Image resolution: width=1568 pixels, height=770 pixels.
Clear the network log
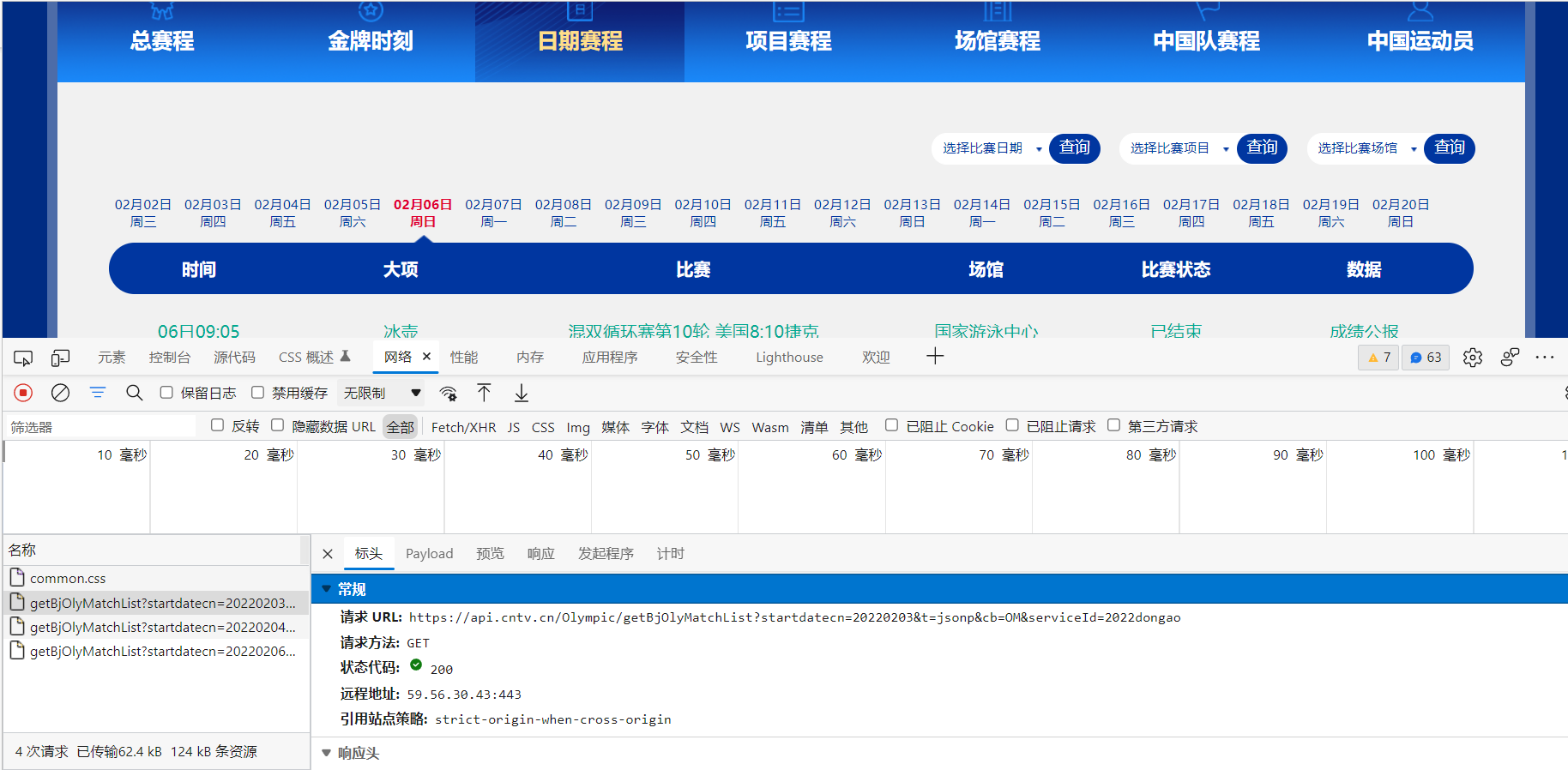click(x=60, y=393)
